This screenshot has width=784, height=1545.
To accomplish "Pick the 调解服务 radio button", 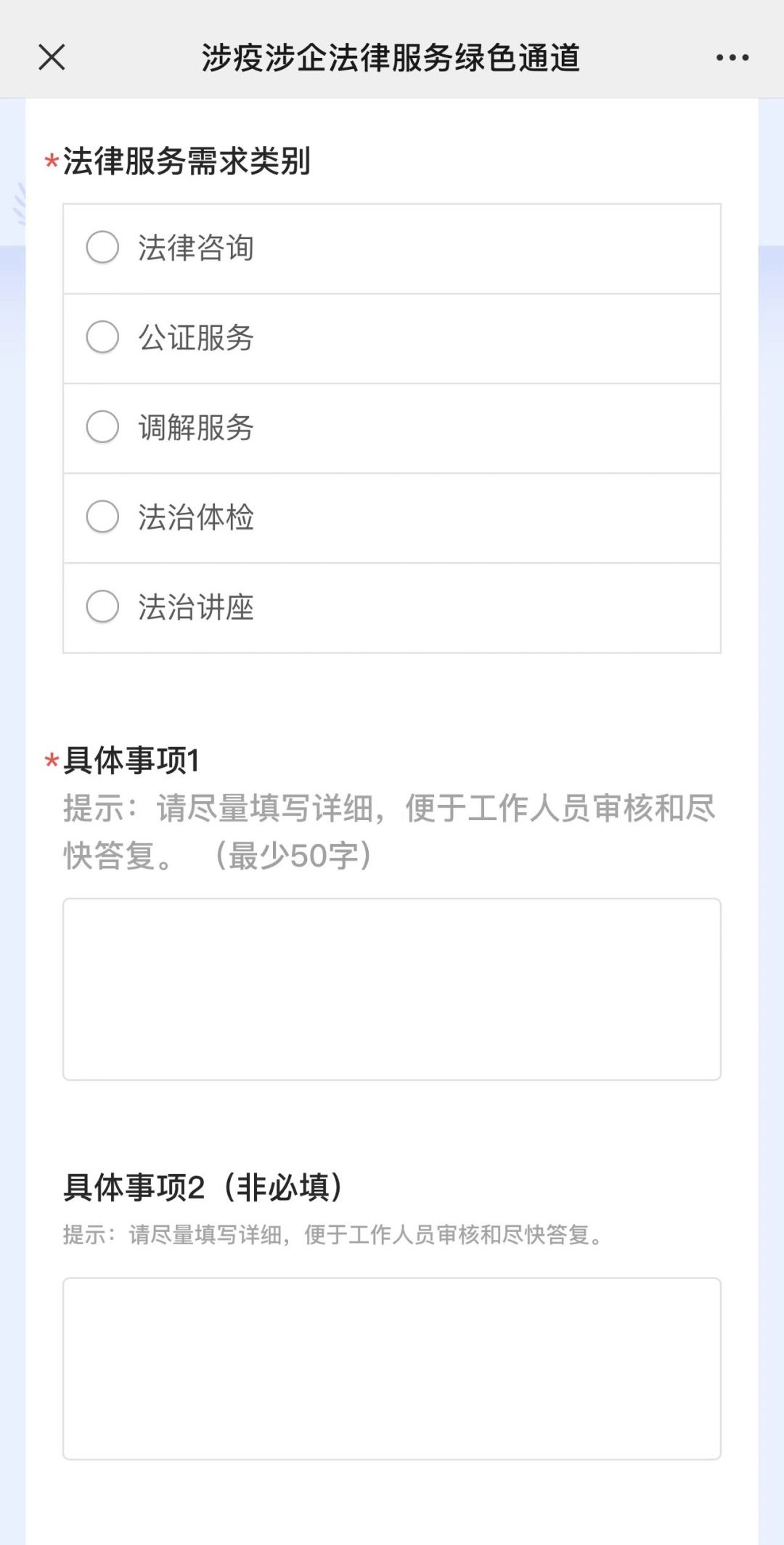I will 102,427.
